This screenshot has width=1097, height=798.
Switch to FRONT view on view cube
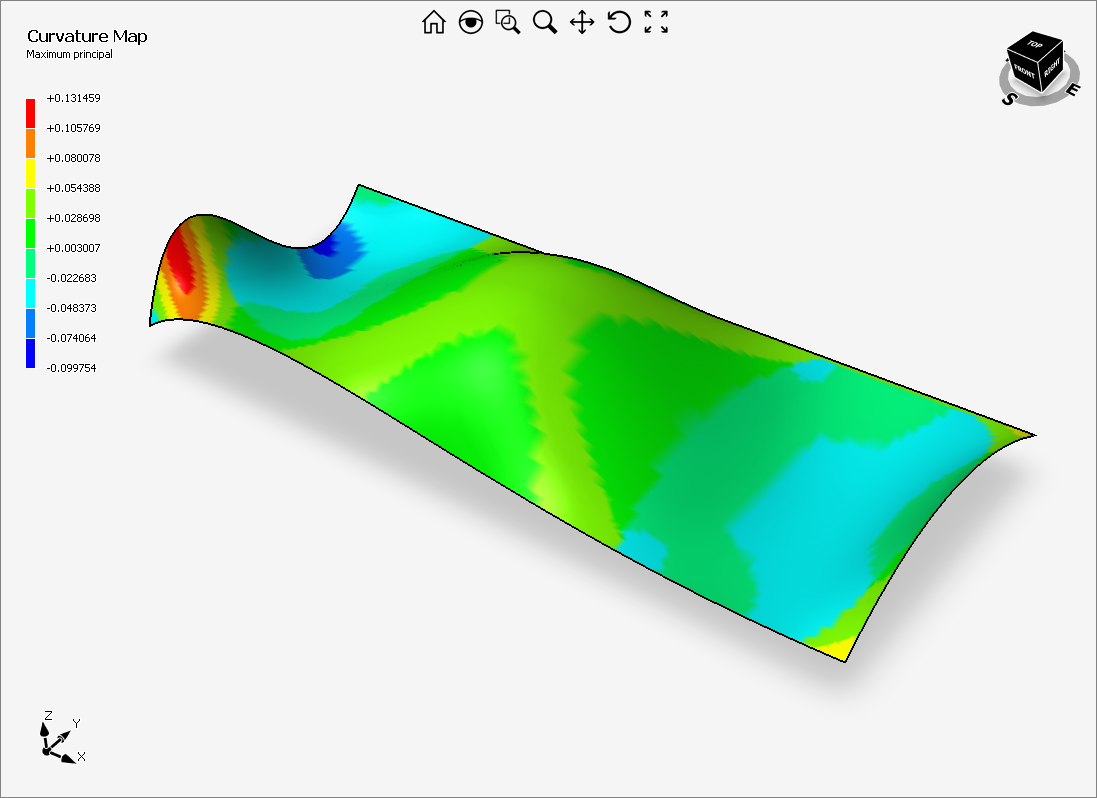pyautogui.click(x=1023, y=71)
